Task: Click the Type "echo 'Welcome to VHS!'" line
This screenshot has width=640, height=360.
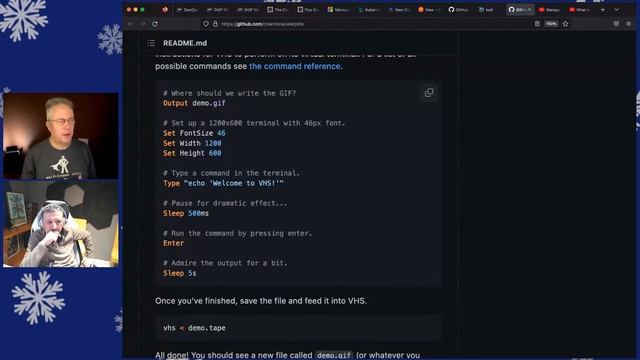Action: click(x=223, y=183)
